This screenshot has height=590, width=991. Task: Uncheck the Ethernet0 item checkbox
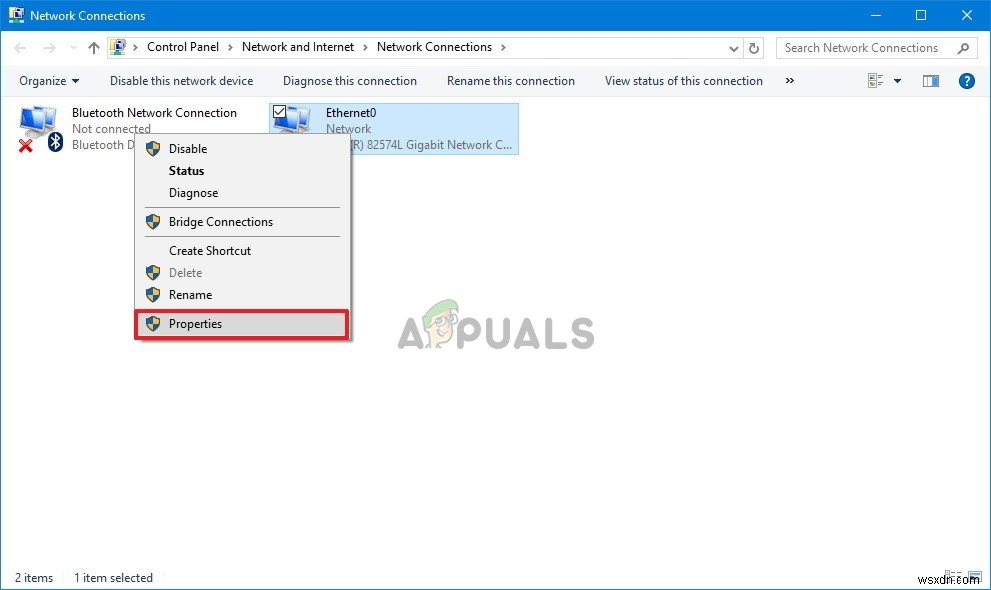(x=279, y=112)
